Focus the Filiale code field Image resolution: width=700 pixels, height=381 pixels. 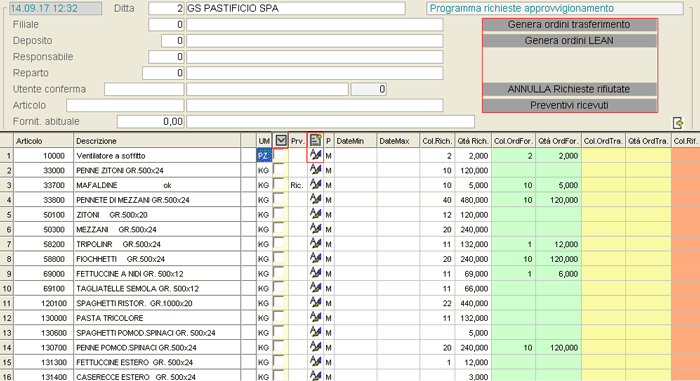[166, 25]
